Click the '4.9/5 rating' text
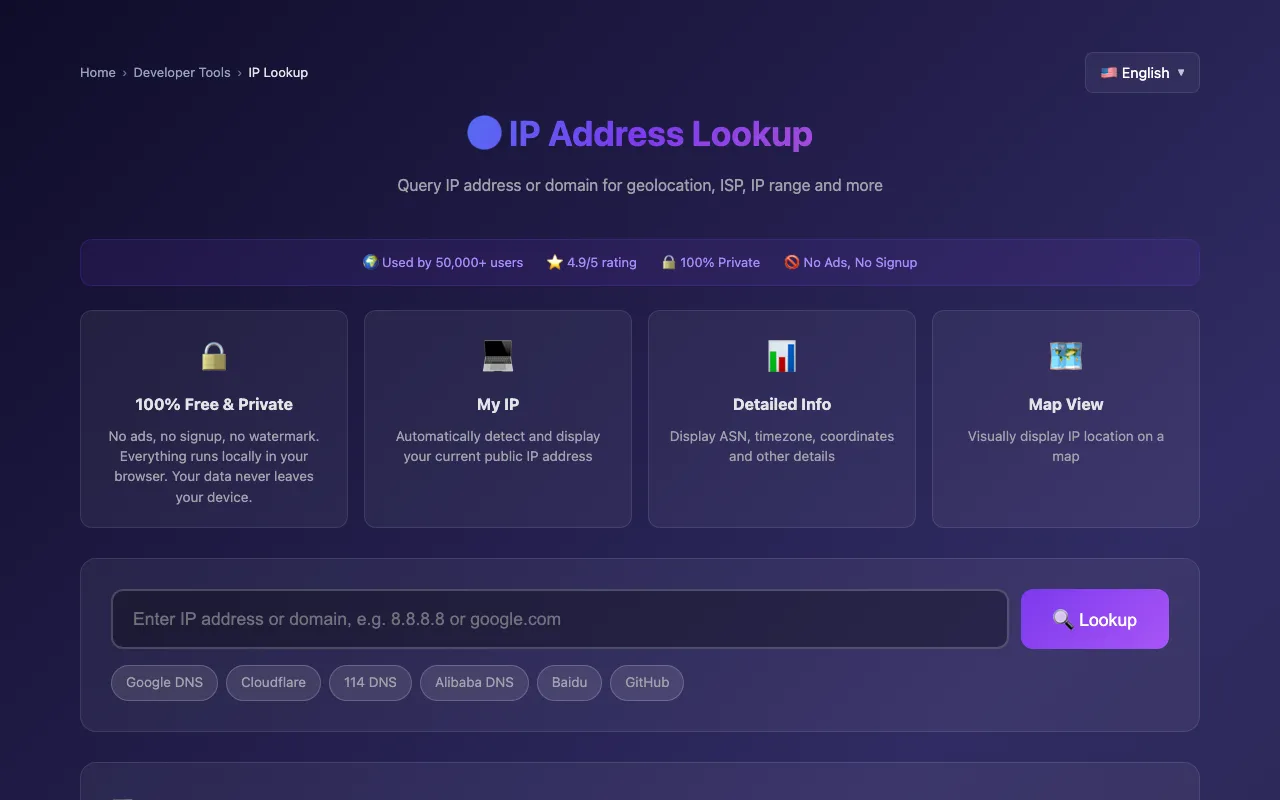Viewport: 1280px width, 800px height. pos(602,262)
